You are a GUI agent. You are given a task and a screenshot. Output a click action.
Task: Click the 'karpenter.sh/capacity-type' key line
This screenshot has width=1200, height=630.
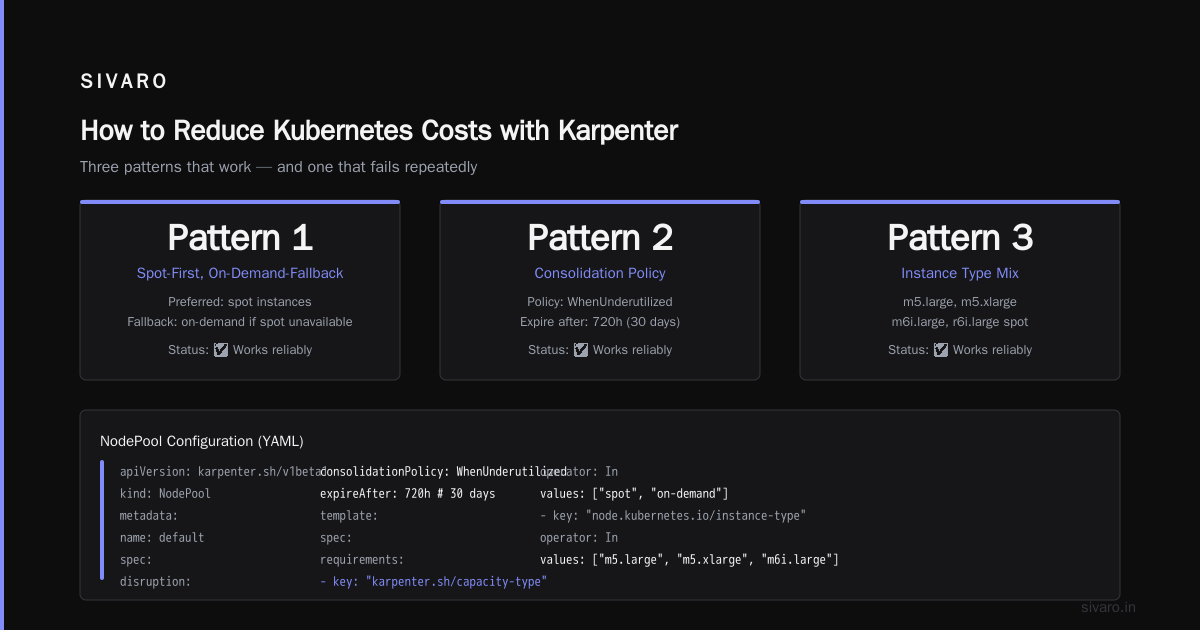click(433, 581)
